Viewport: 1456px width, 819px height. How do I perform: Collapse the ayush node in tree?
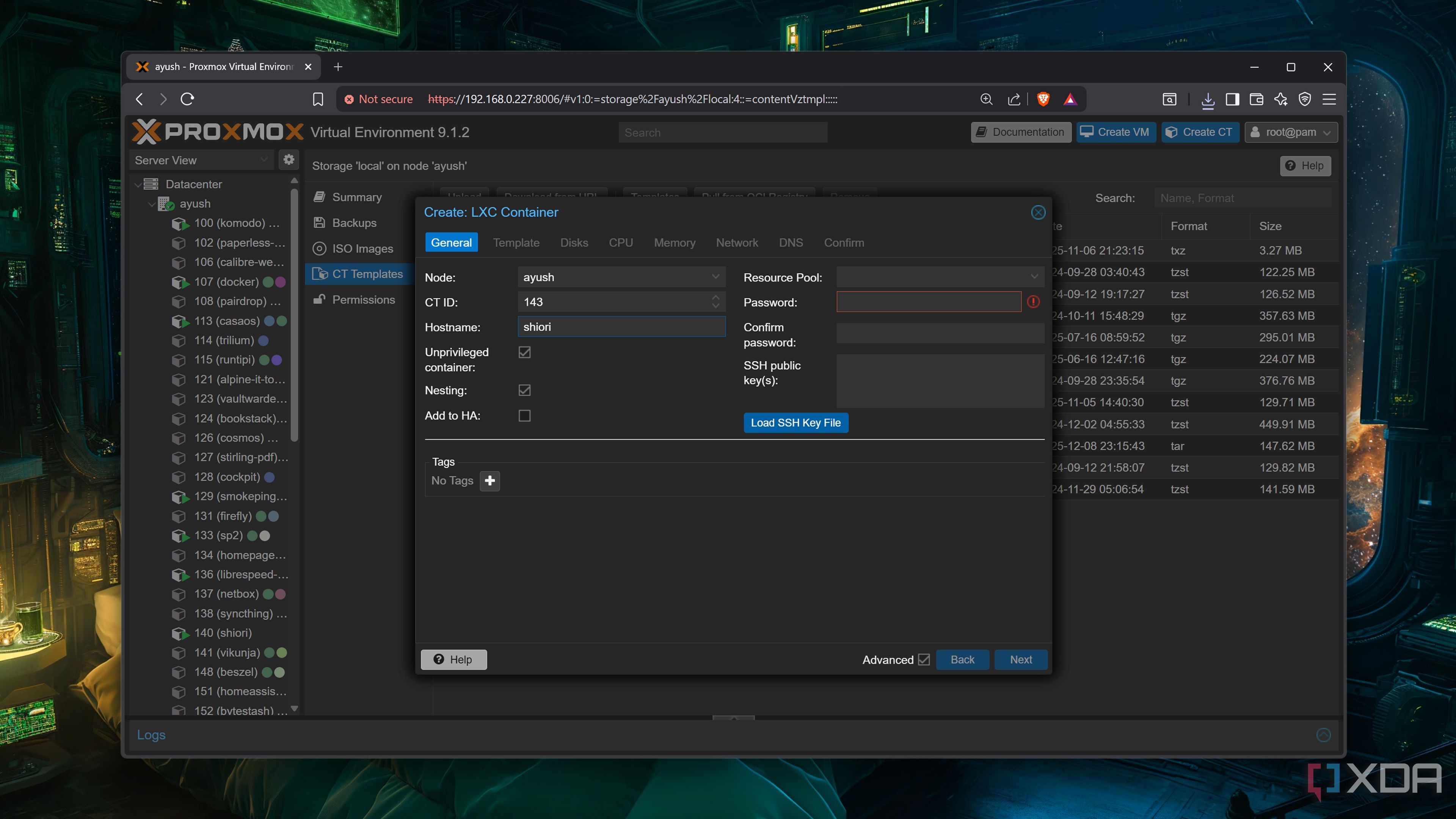152,204
